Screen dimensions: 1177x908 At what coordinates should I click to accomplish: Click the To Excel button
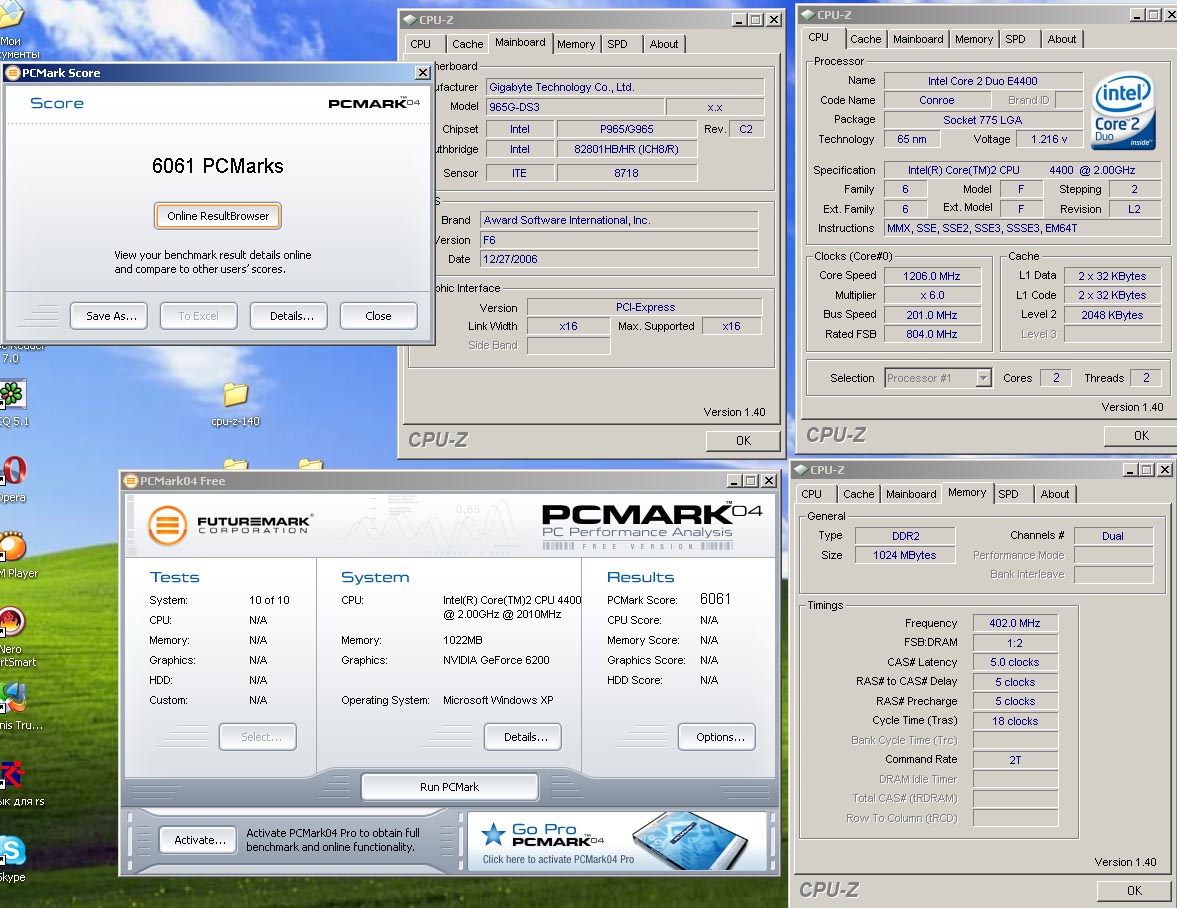click(198, 316)
